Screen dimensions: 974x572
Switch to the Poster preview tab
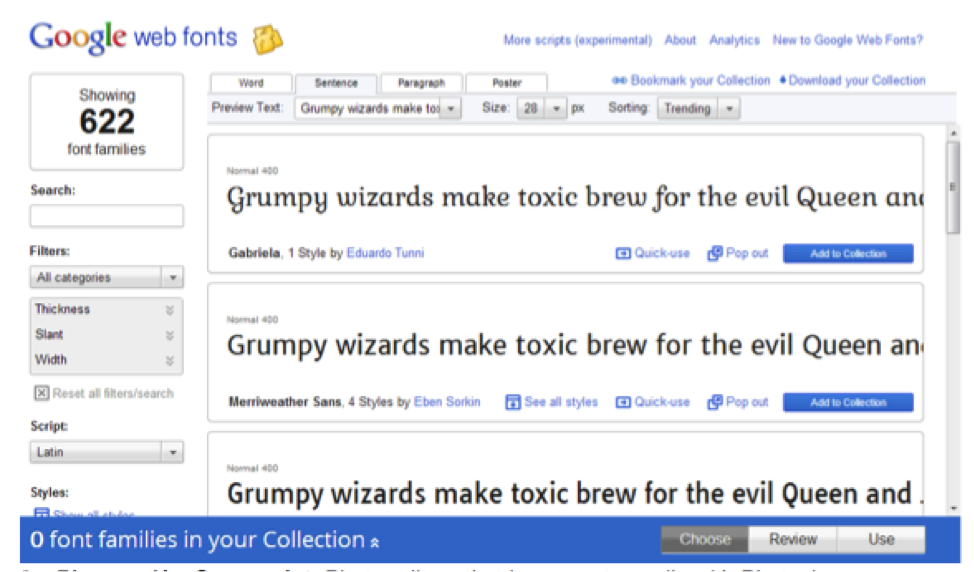point(506,83)
